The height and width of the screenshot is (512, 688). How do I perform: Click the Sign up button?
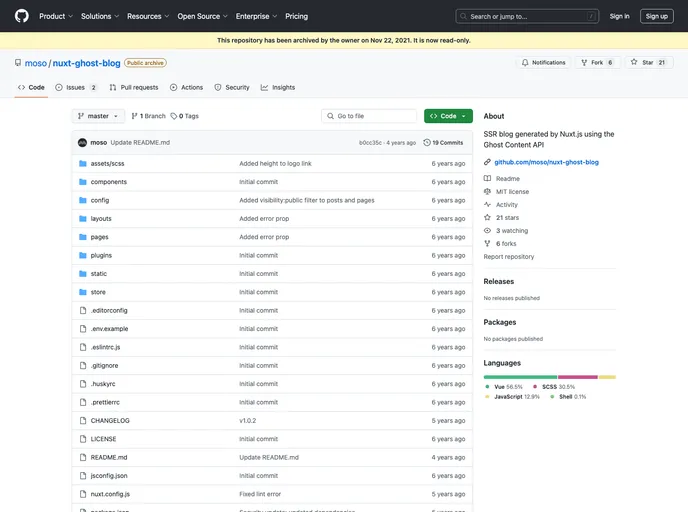click(656, 16)
